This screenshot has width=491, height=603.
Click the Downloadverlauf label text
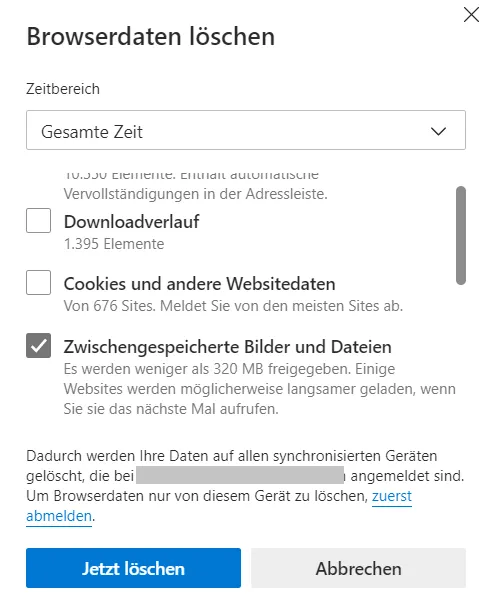tap(131, 222)
